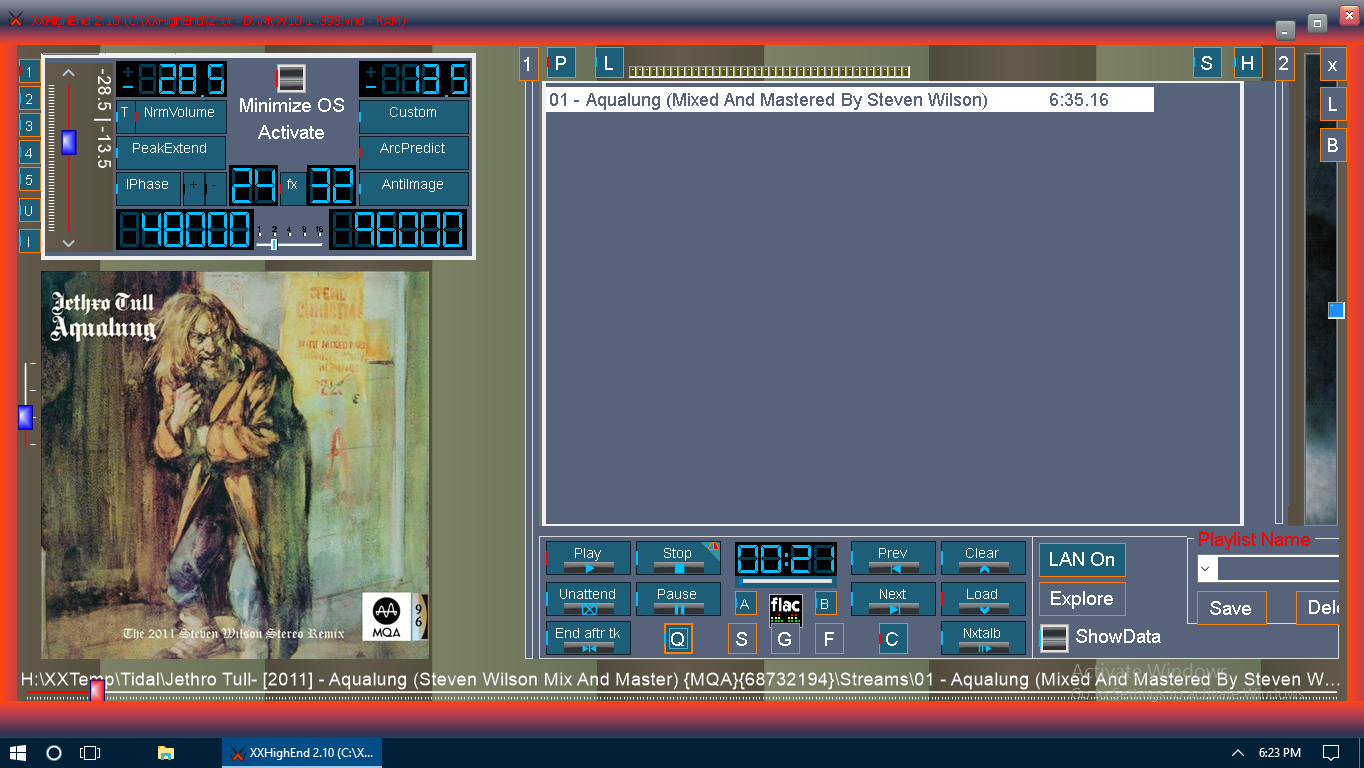
Task: Click the T button beside NrmVolume
Action: pos(125,116)
